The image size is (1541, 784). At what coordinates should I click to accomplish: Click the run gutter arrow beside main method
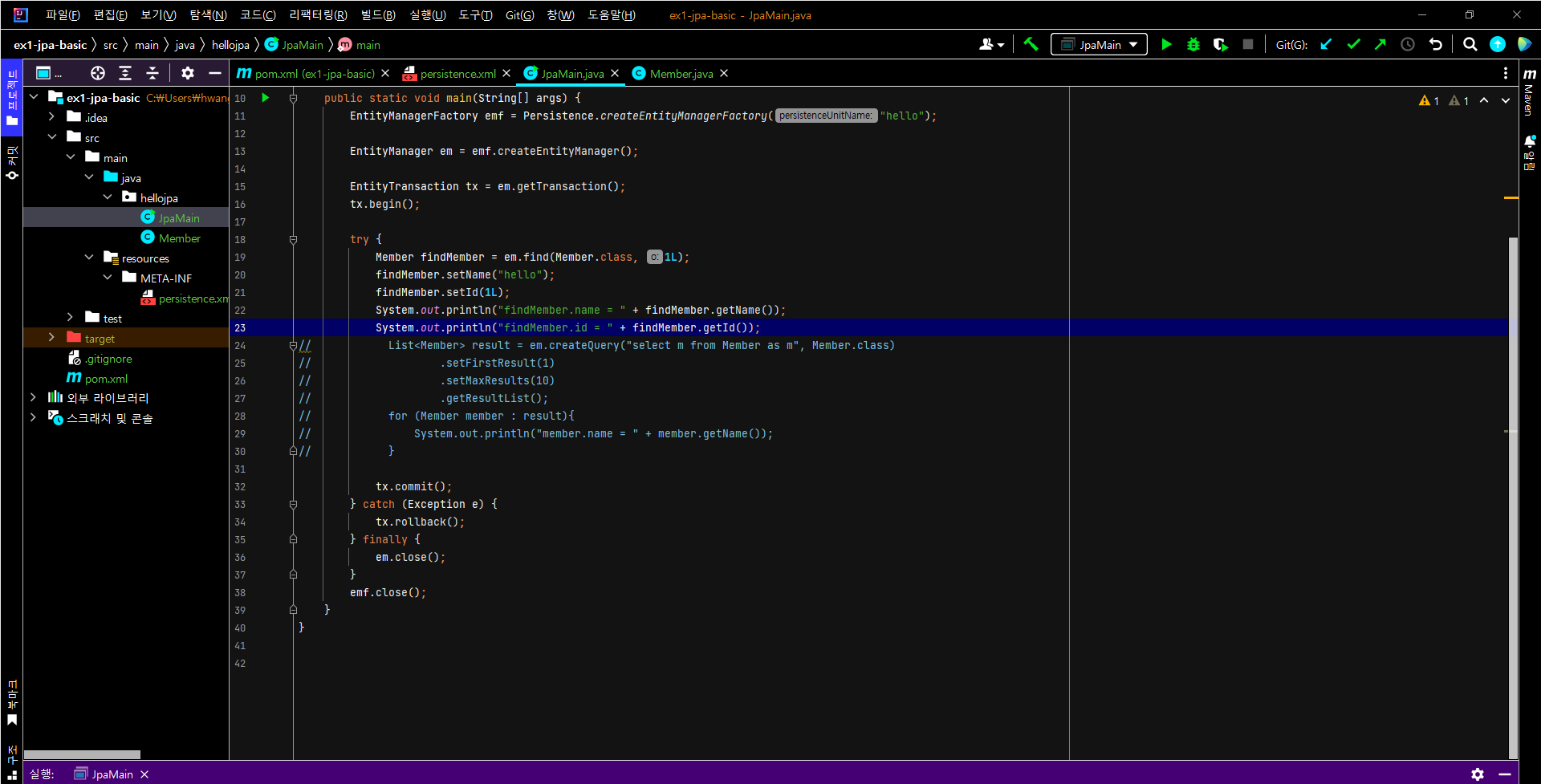coord(266,98)
